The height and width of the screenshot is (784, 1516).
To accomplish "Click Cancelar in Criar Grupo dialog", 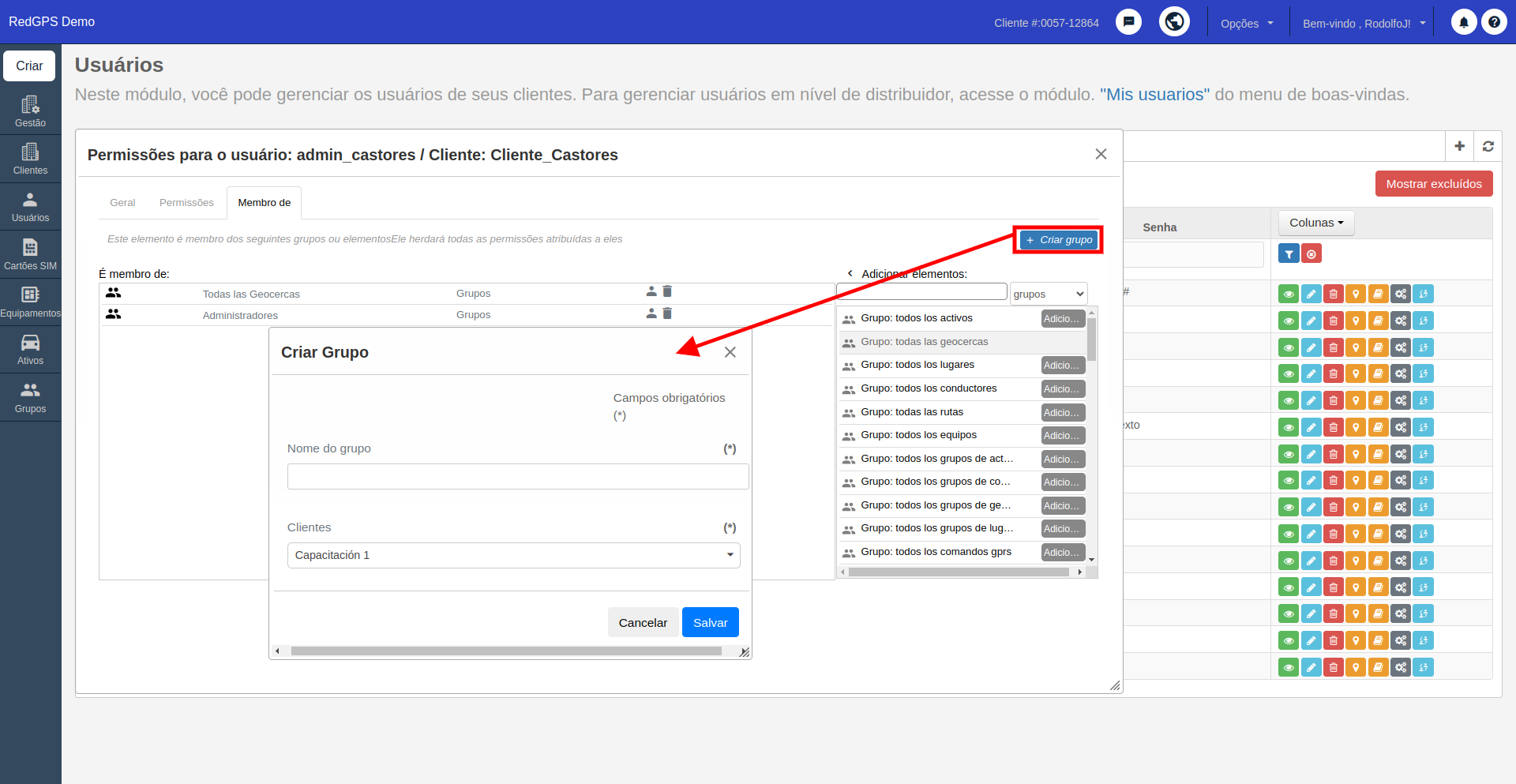I will click(643, 622).
